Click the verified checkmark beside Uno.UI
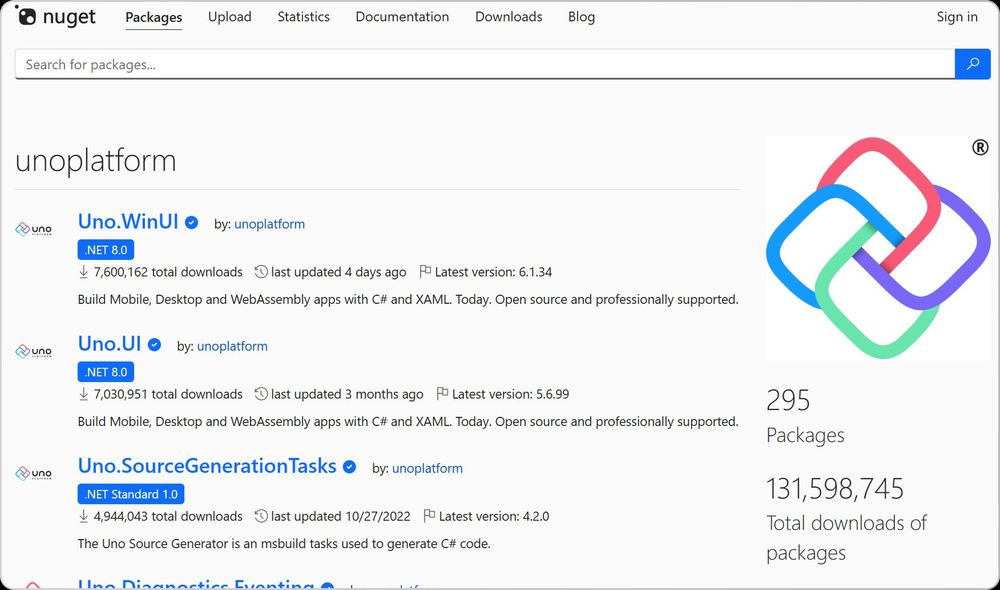This screenshot has width=1000, height=590. click(154, 344)
